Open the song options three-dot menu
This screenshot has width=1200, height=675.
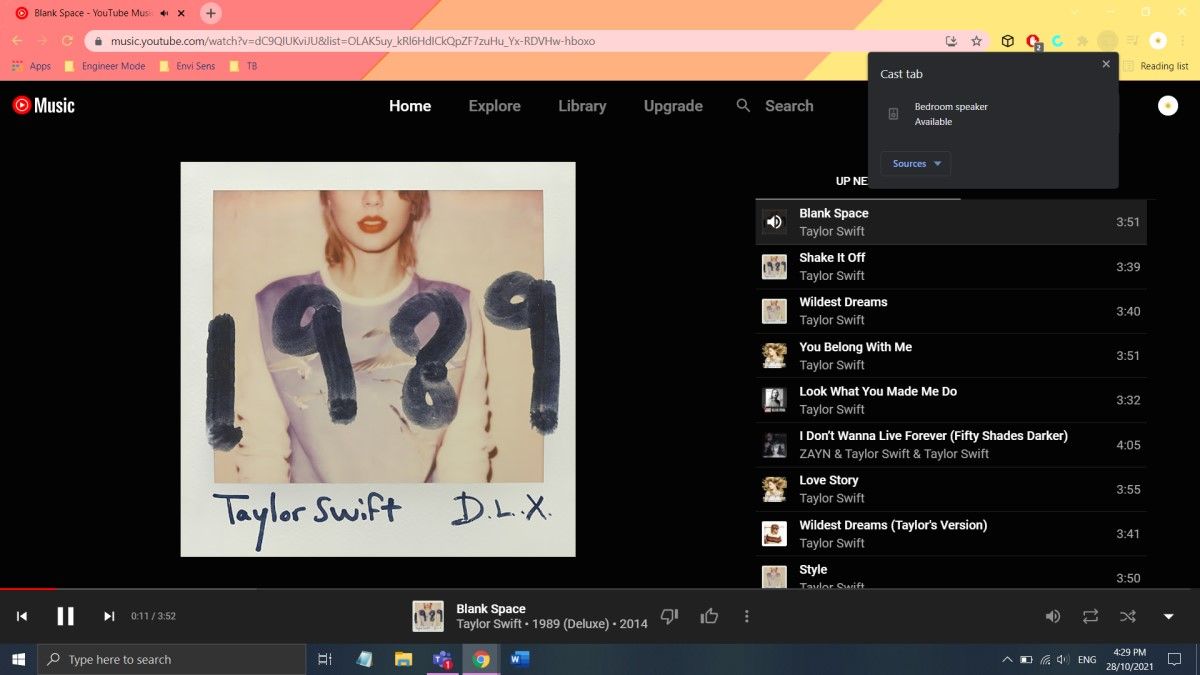pos(746,616)
